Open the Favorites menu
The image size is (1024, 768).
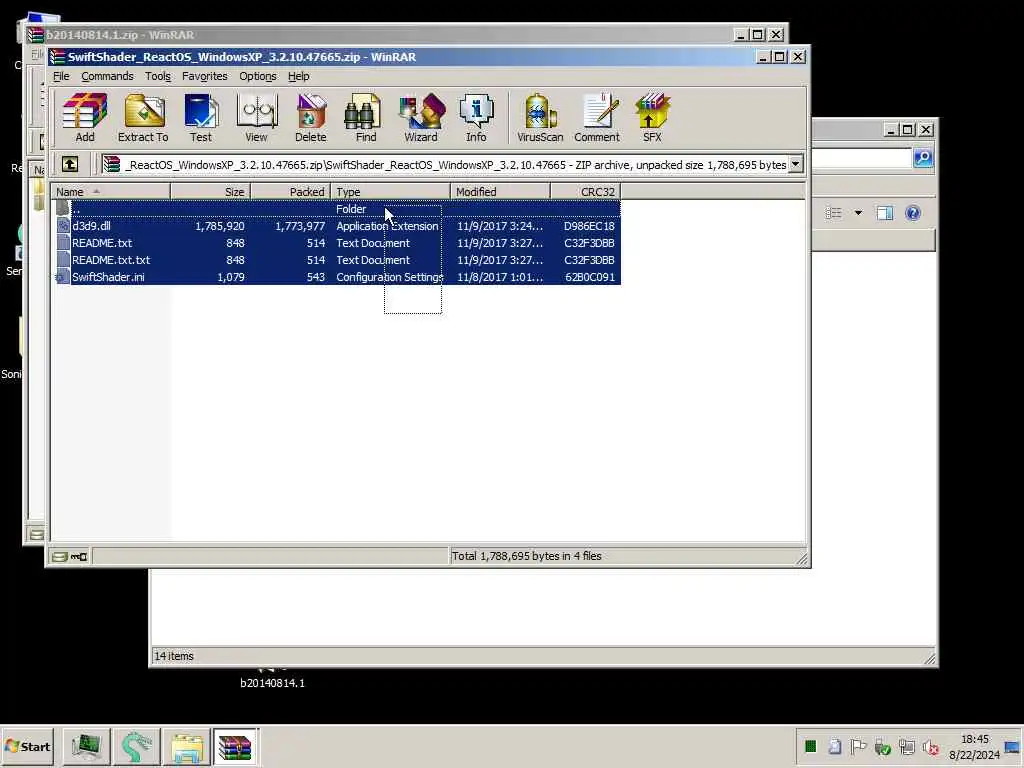click(204, 76)
